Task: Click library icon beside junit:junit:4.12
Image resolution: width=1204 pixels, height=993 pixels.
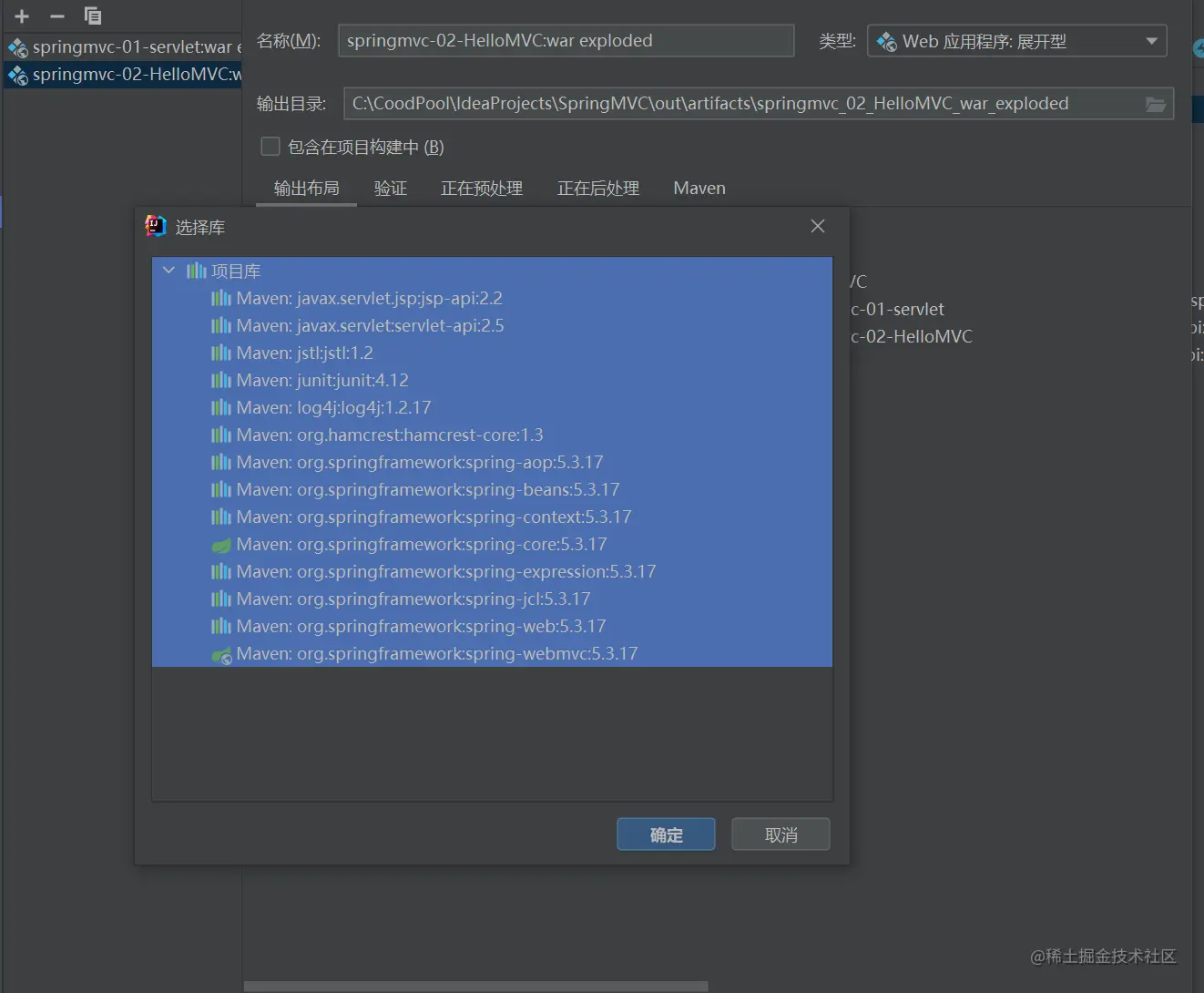Action: (x=221, y=381)
